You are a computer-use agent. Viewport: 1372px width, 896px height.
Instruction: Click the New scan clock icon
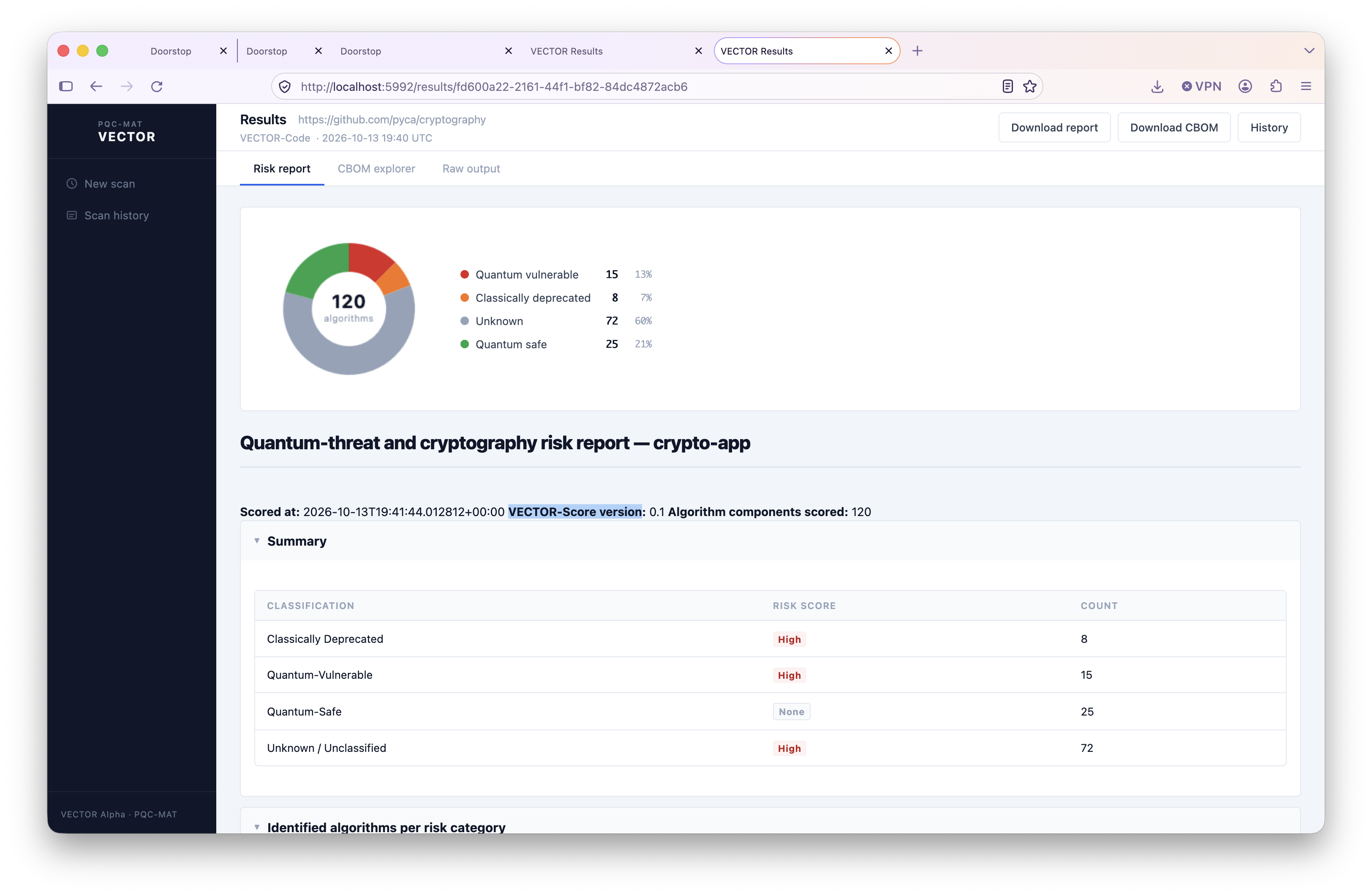tap(71, 183)
